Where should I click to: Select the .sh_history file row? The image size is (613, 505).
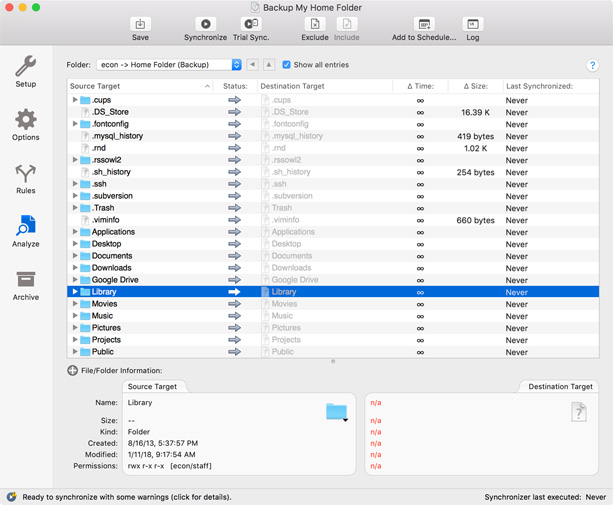(333, 172)
